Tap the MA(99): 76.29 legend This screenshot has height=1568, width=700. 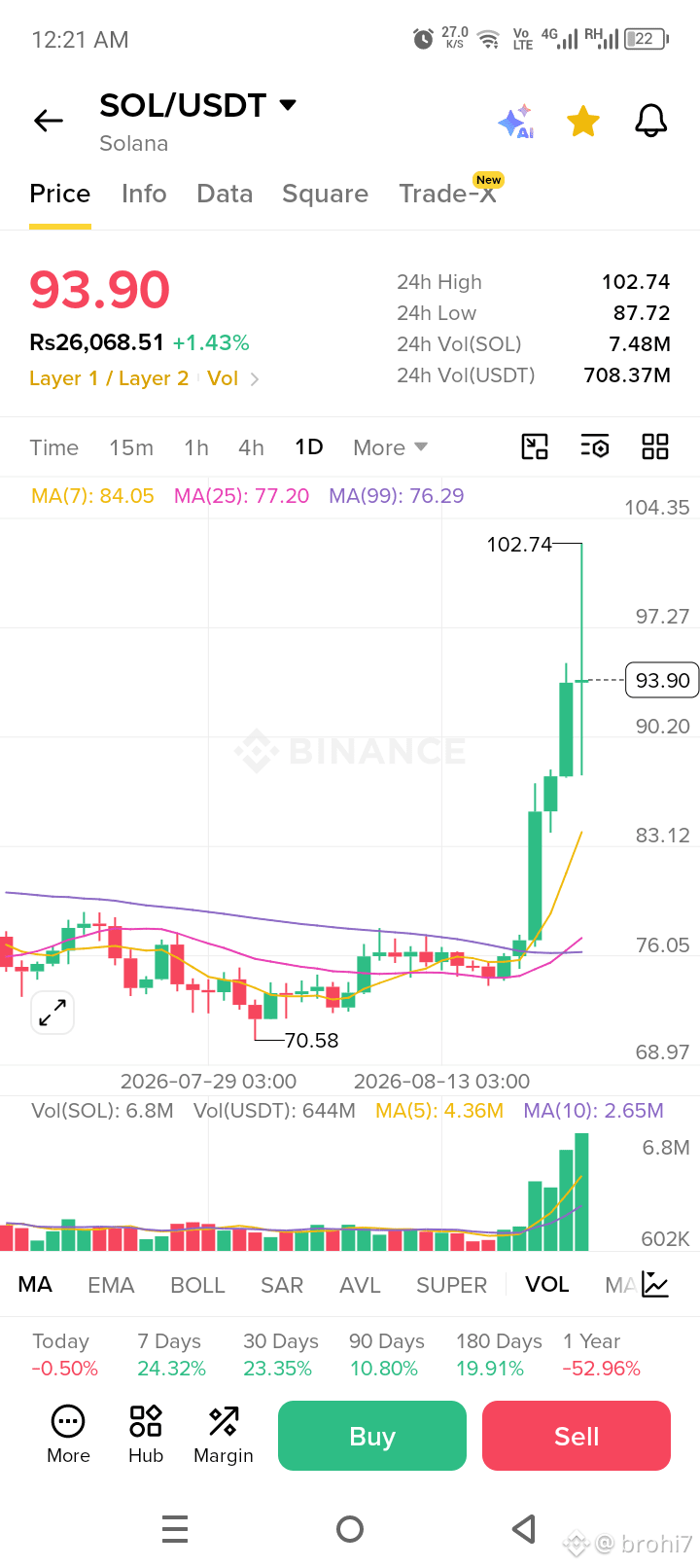coord(397,496)
